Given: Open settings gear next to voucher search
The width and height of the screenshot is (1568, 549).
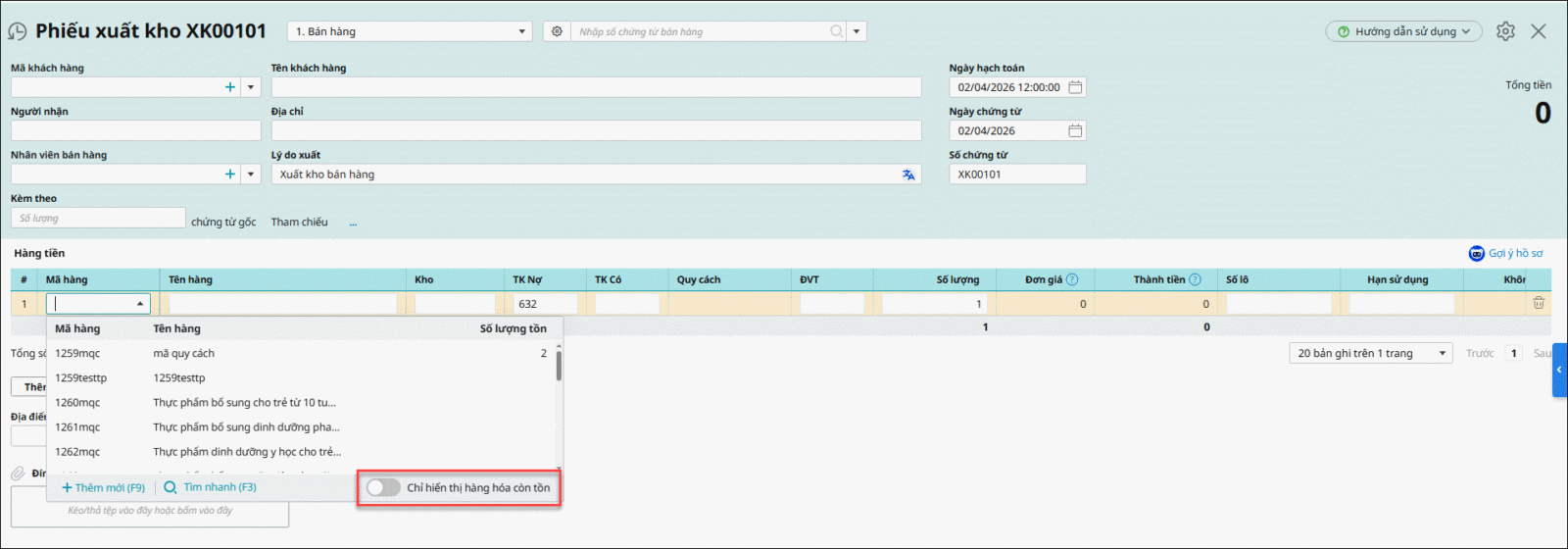Looking at the screenshot, I should (x=557, y=31).
